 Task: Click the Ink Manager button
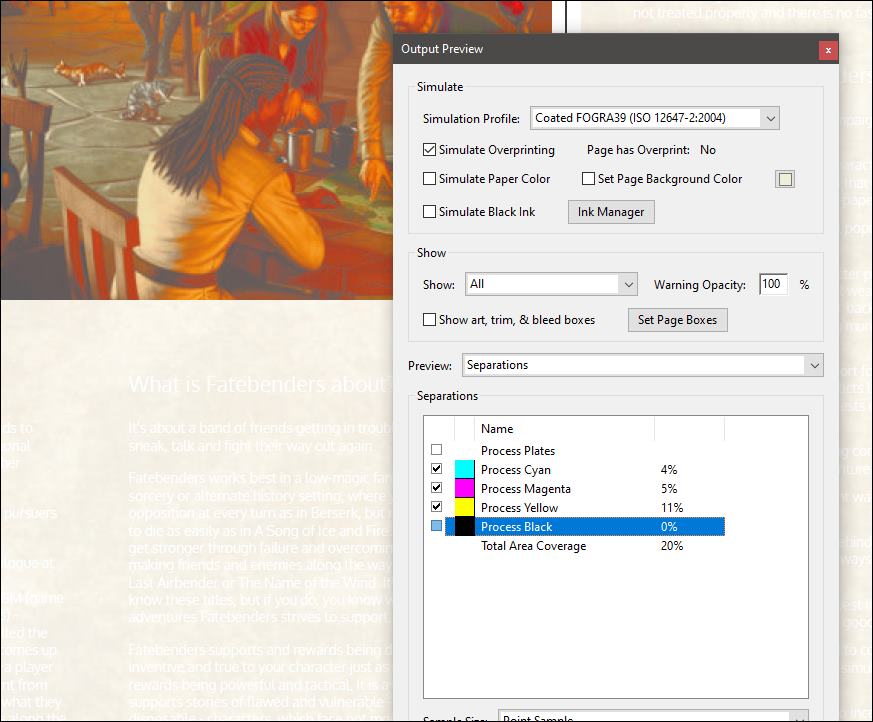point(610,211)
